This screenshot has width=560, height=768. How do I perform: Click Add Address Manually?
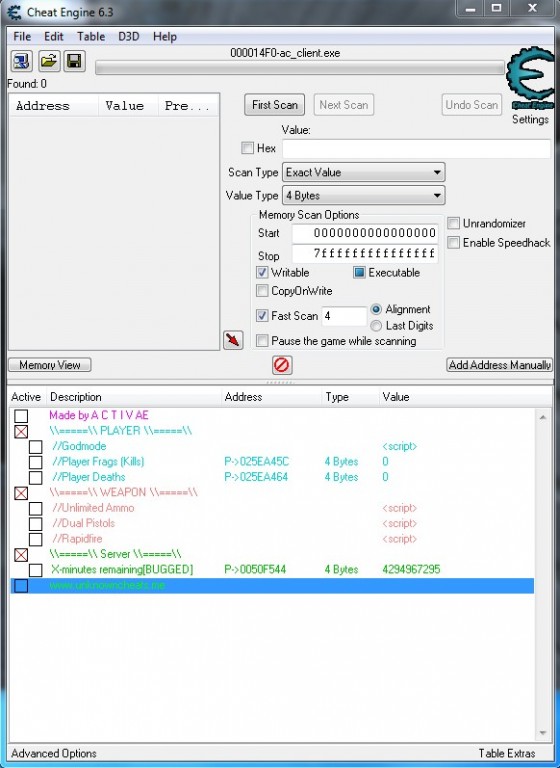click(500, 365)
